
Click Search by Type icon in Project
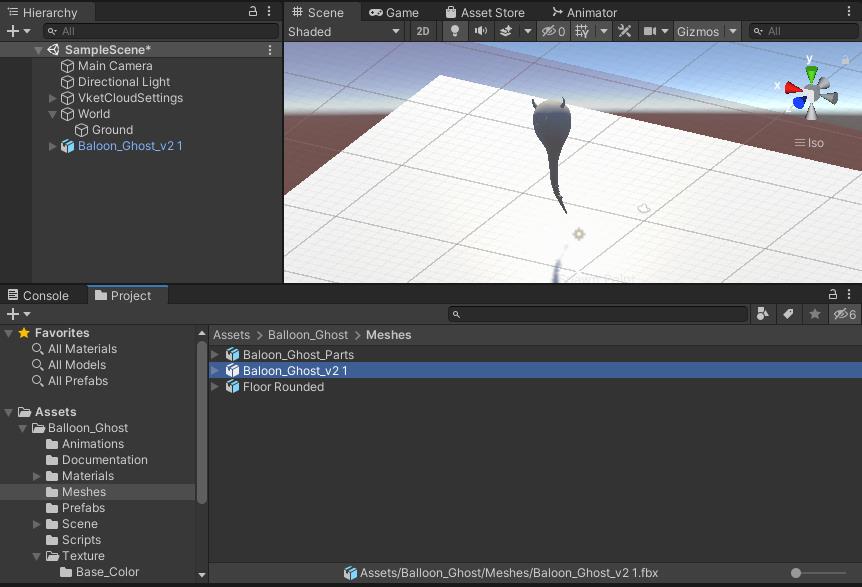[763, 314]
